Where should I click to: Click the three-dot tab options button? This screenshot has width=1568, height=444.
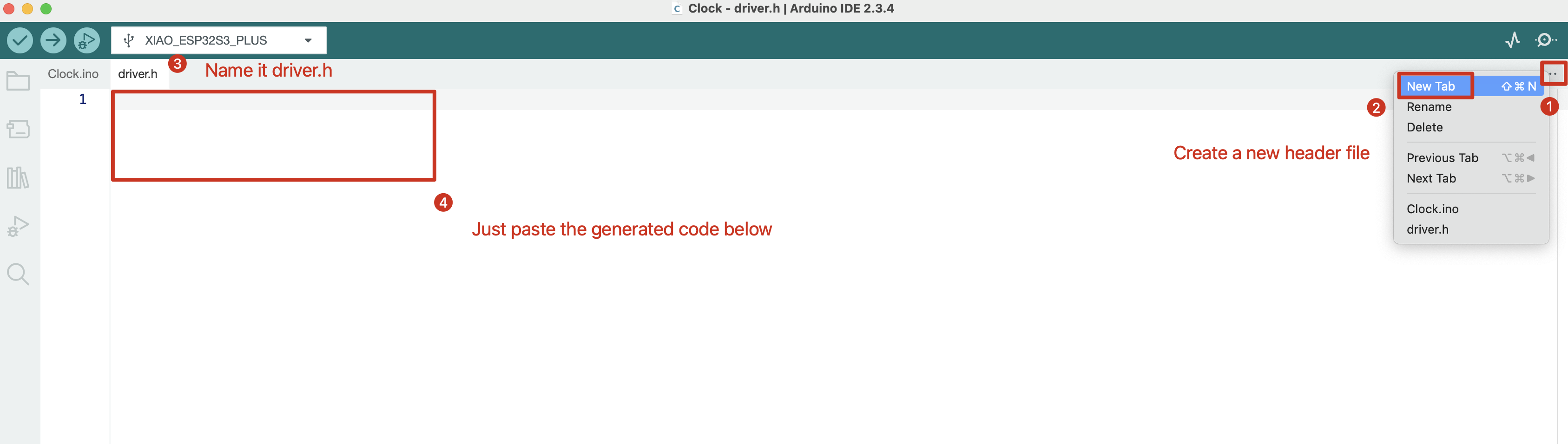[1552, 73]
